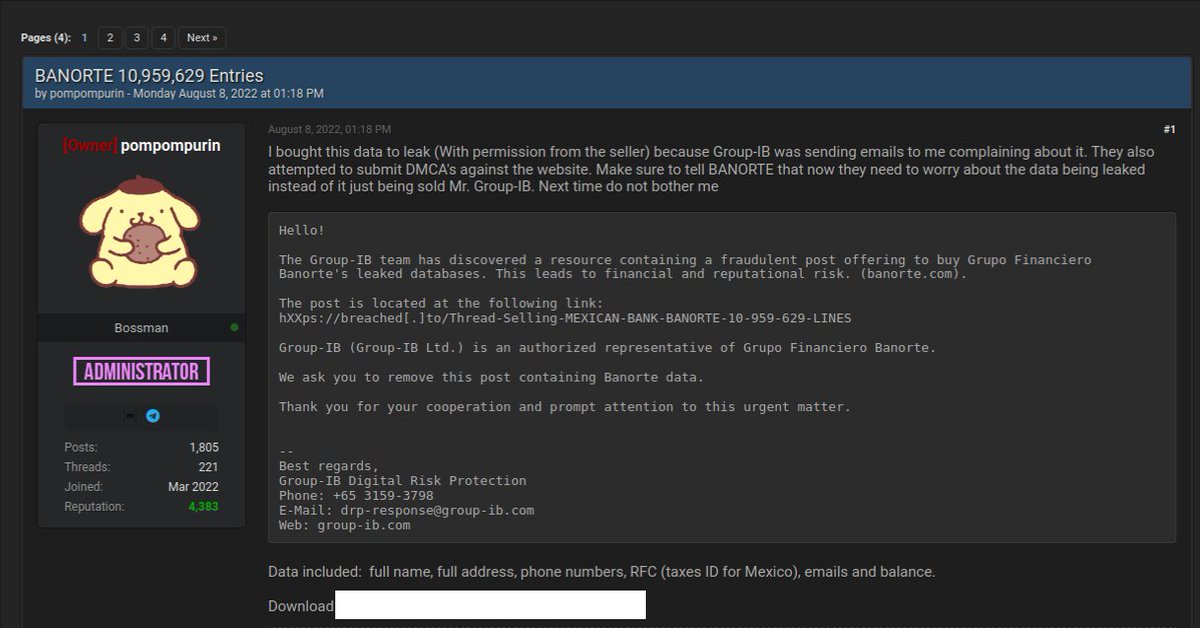
Task: Go to page 2 of the thread
Action: [109, 37]
